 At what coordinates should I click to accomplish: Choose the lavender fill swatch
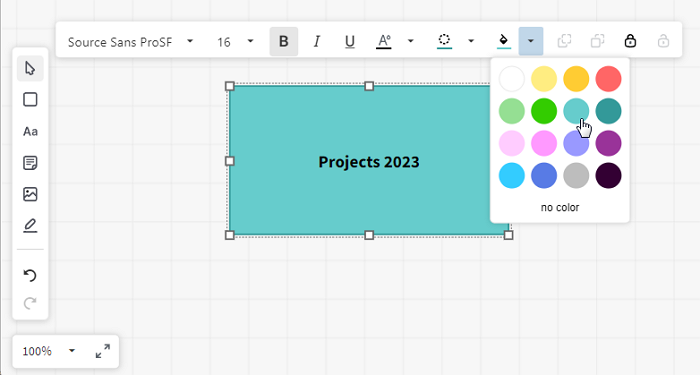(x=576, y=143)
